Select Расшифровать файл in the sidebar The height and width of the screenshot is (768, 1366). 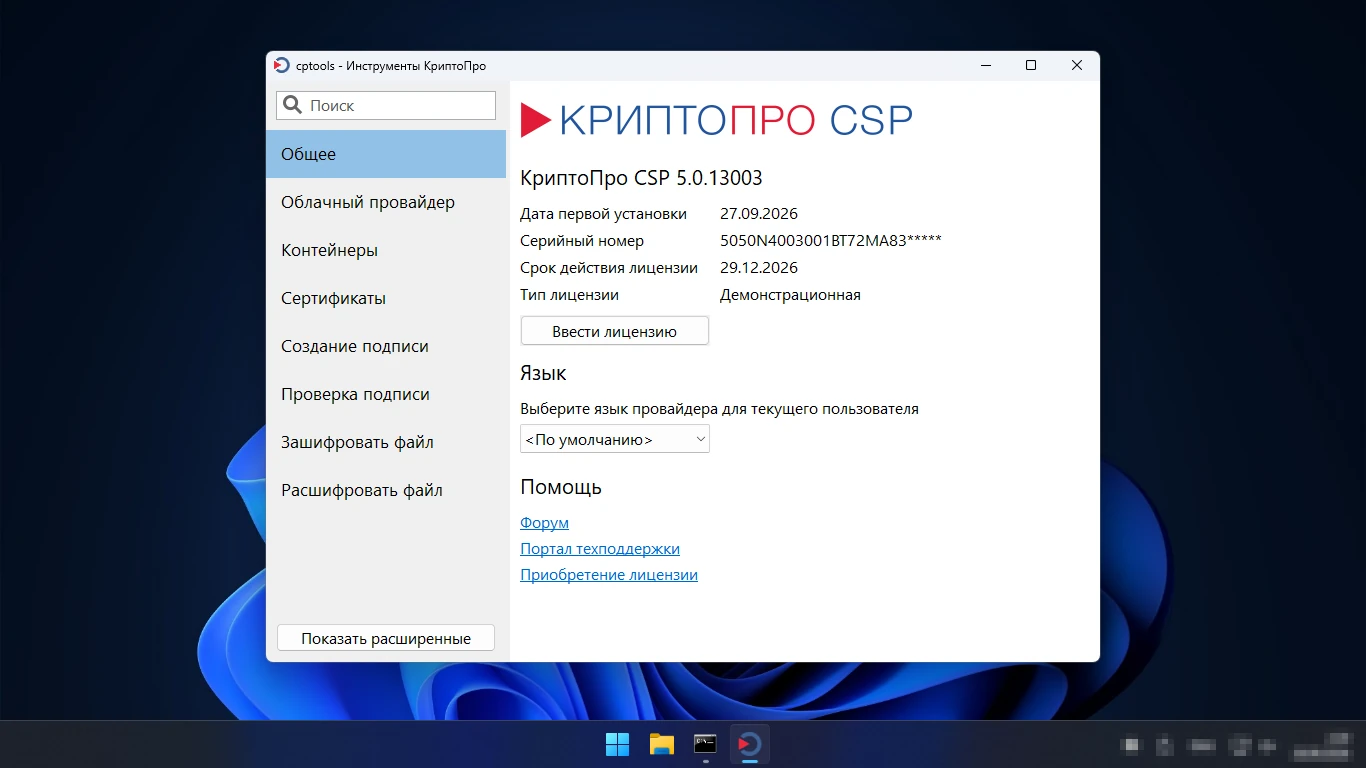point(386,490)
